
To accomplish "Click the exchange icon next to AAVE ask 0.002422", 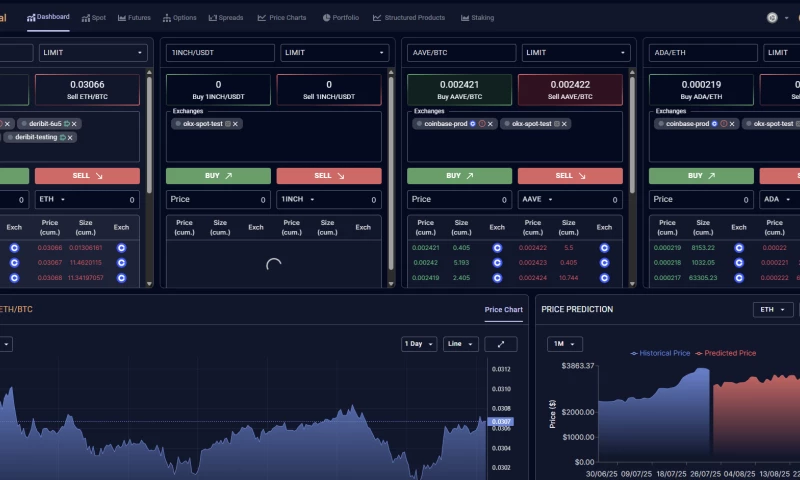I will point(604,248).
